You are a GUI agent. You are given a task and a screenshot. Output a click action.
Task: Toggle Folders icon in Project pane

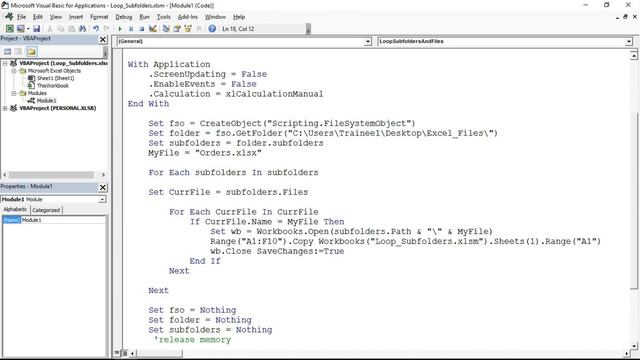point(32,51)
